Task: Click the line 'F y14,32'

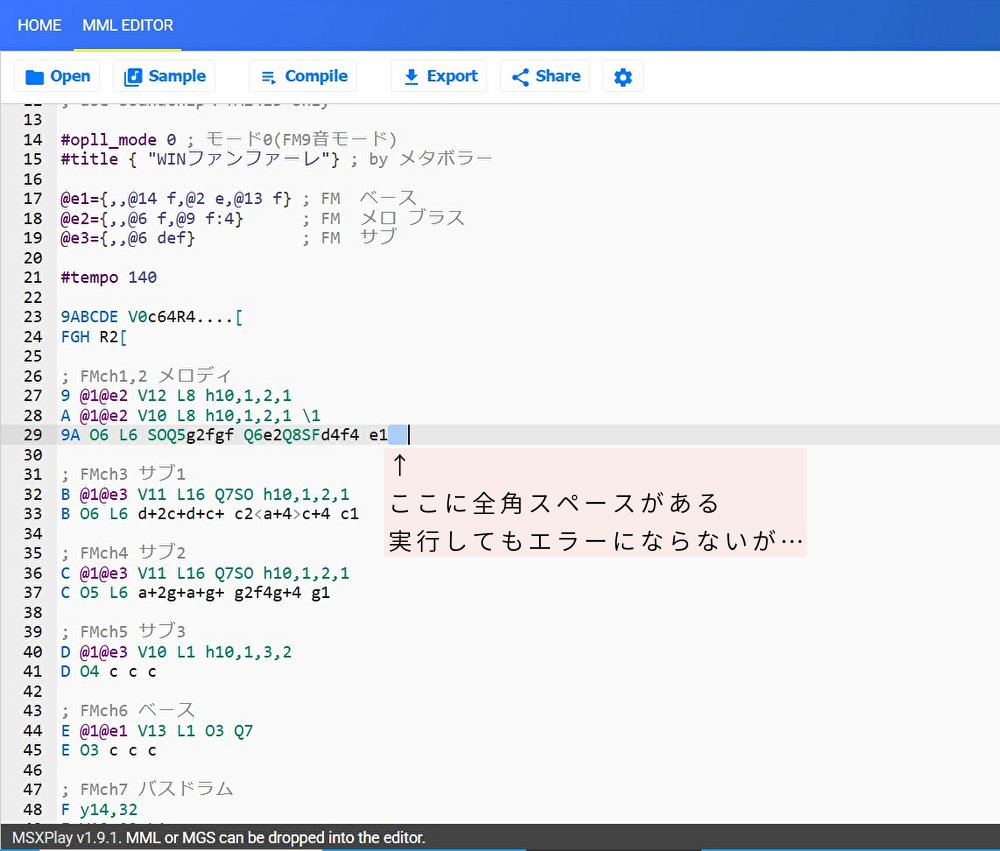Action: 99,810
